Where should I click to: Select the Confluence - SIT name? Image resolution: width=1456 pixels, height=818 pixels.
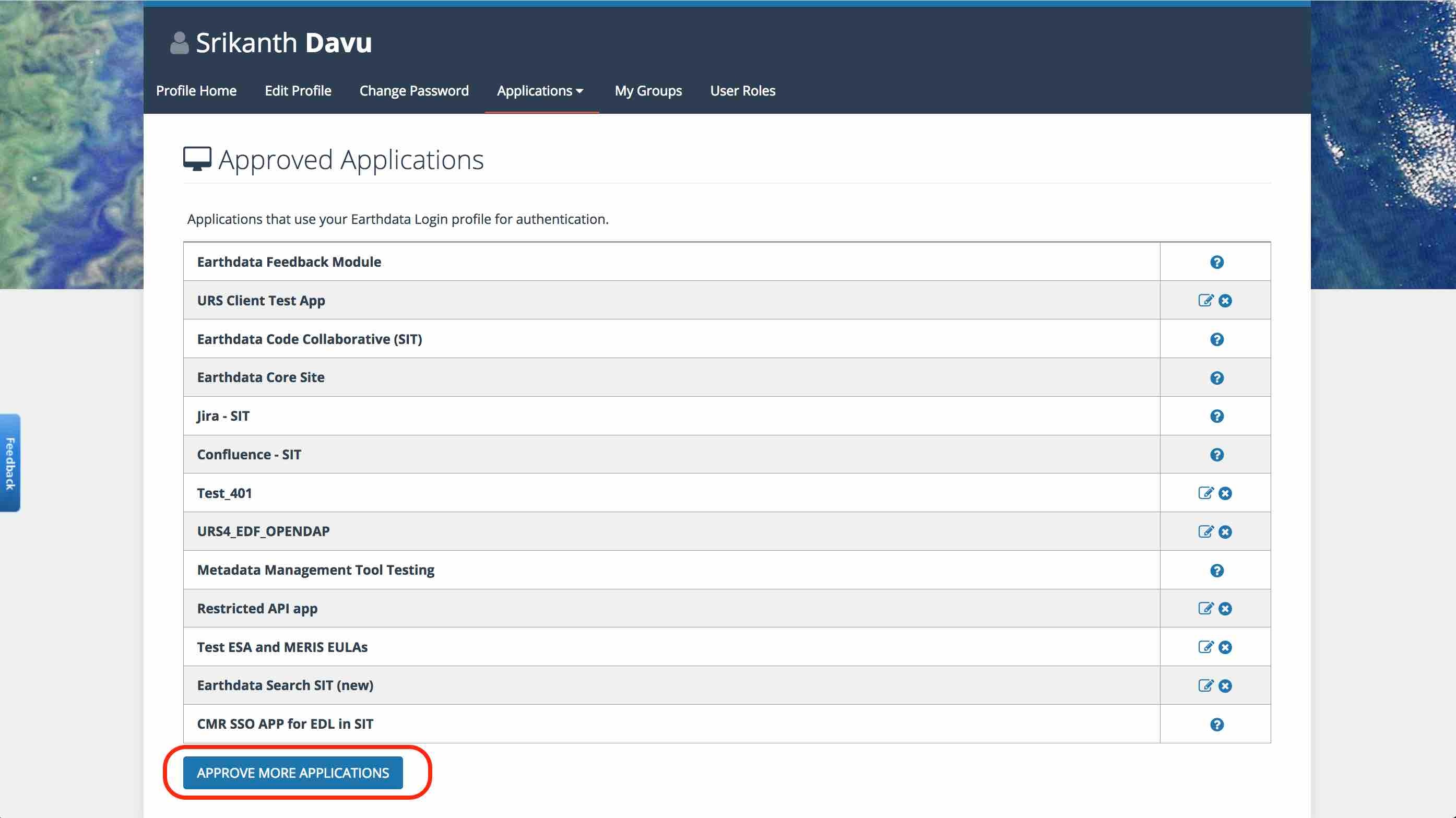248,455
